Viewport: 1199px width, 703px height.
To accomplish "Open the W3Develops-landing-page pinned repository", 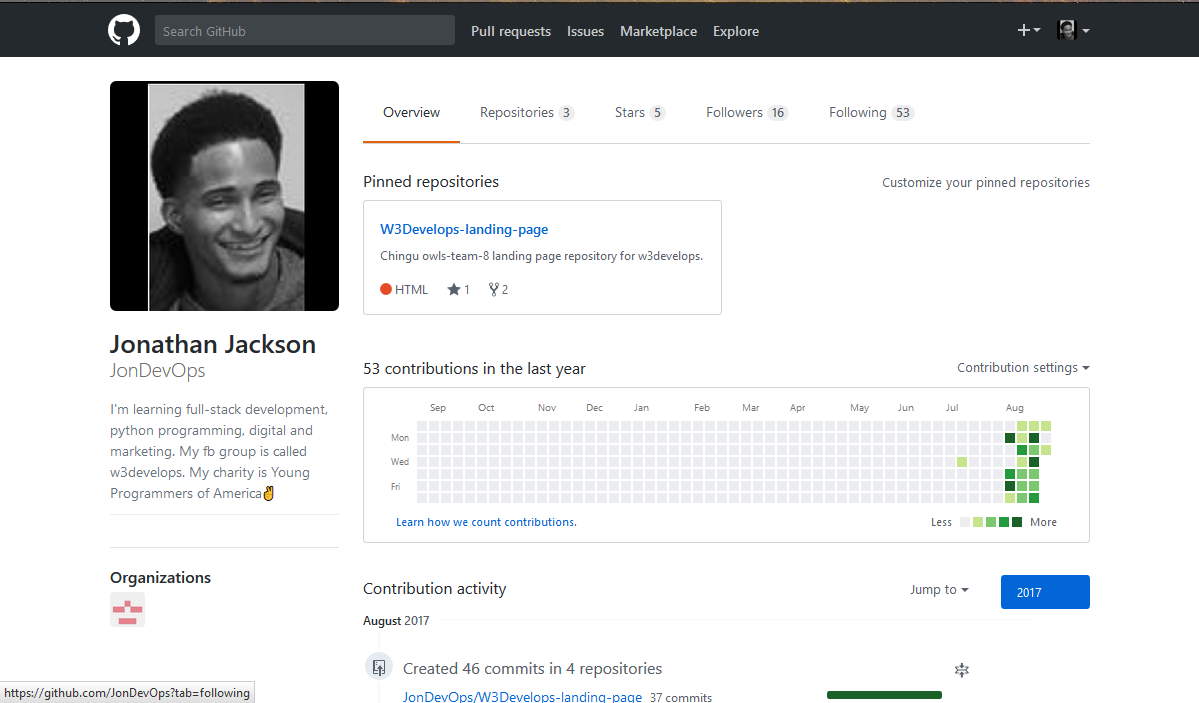I will click(464, 229).
